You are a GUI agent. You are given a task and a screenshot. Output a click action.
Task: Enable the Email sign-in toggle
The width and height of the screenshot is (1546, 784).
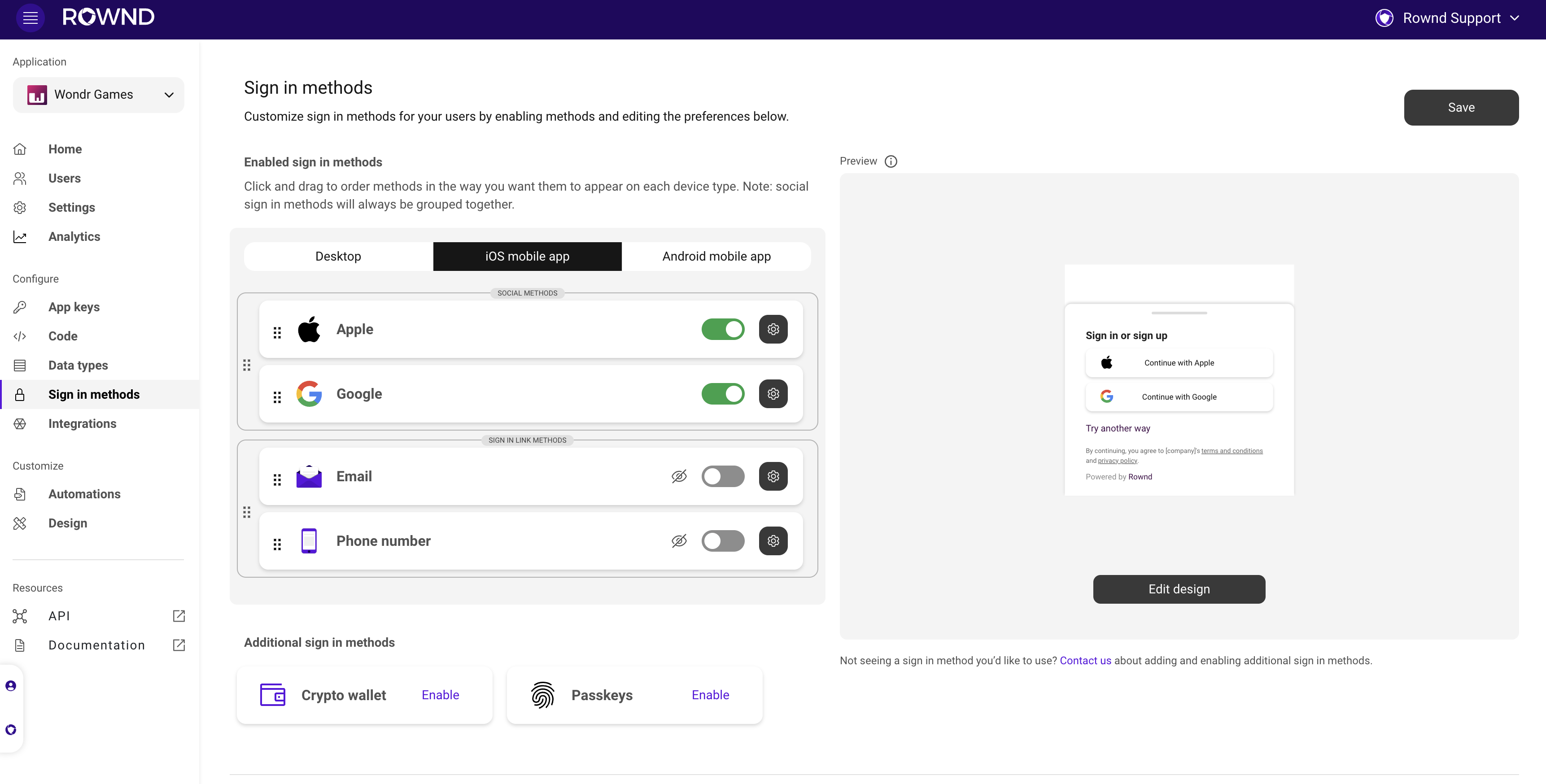723,476
